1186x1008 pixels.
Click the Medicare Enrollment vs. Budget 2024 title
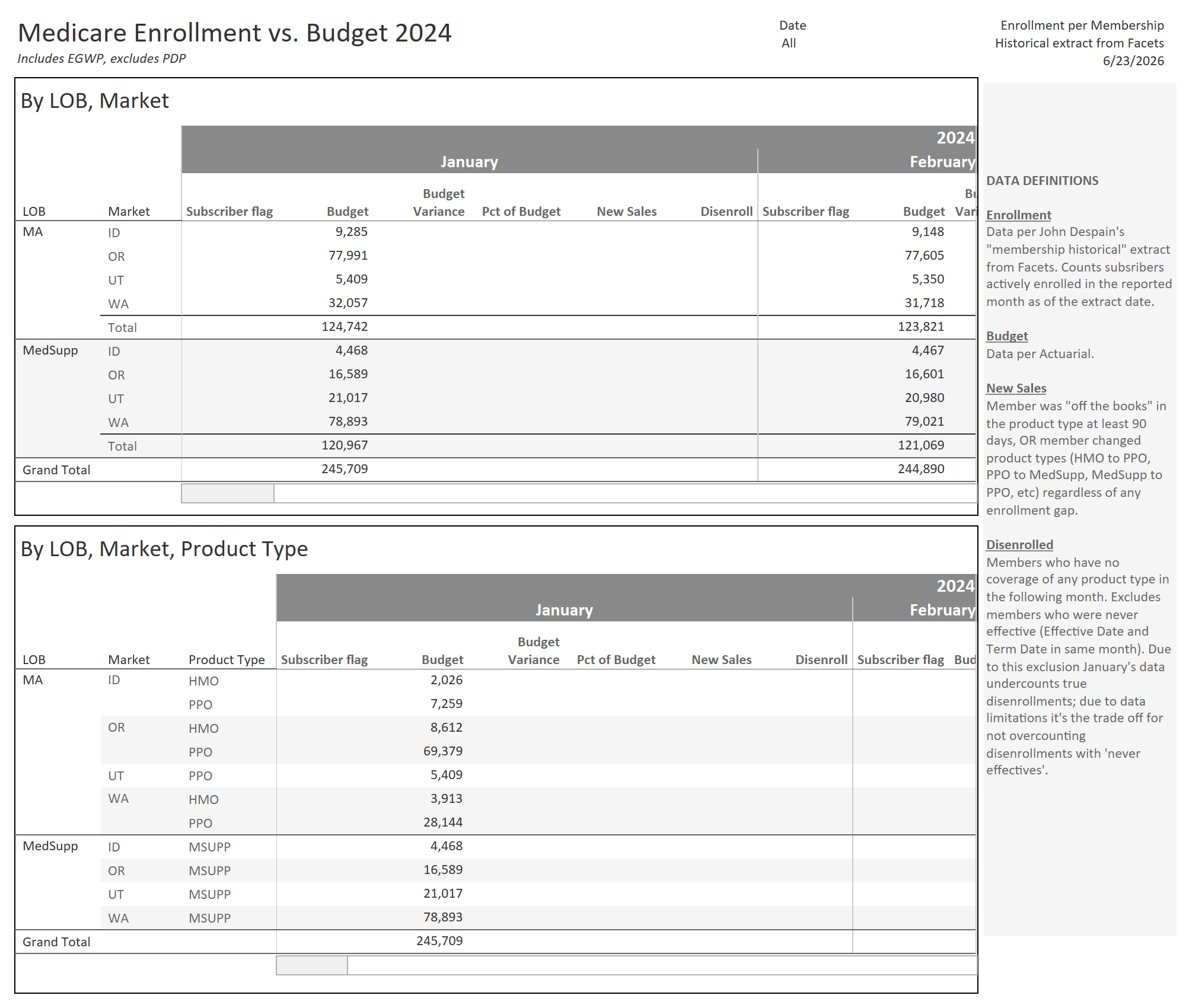(235, 33)
